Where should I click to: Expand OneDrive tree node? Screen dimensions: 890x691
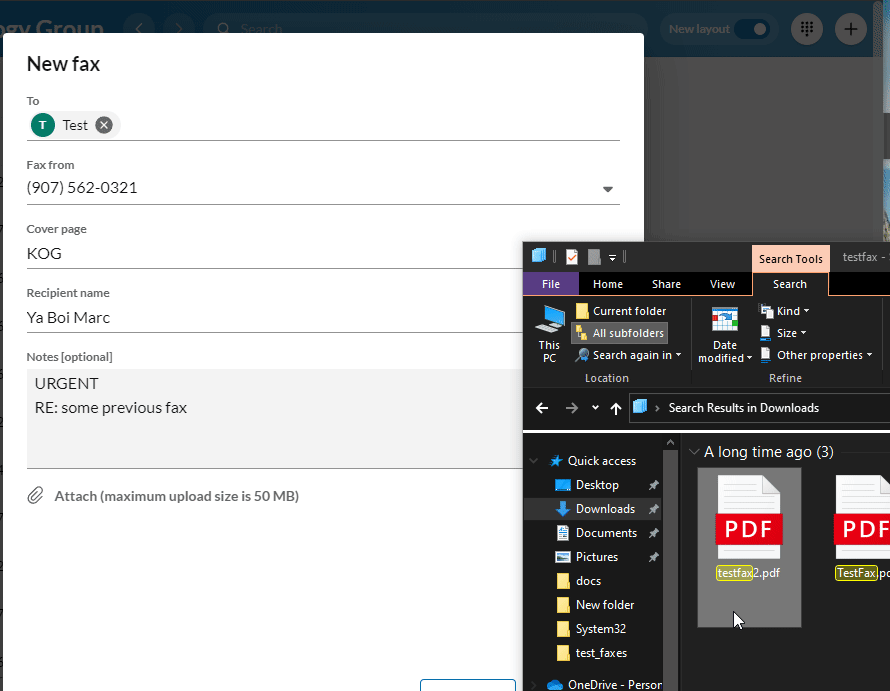tap(534, 685)
